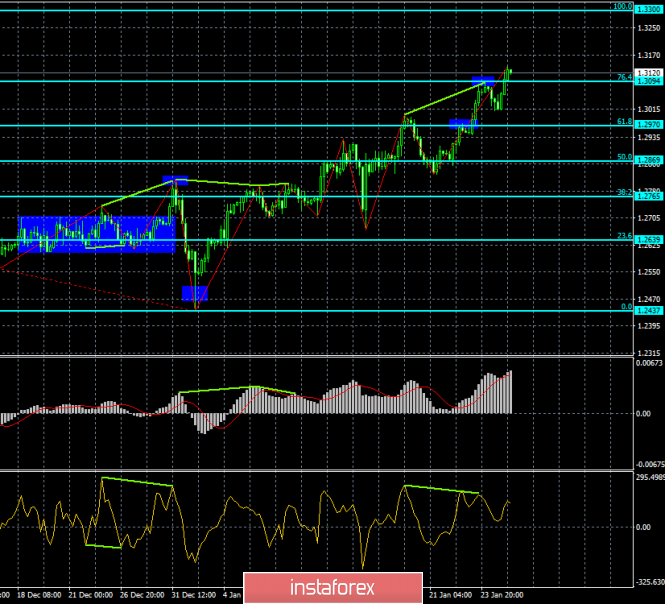Click the 1.2765 cyan price label
665x604 pixels.
coord(649,196)
